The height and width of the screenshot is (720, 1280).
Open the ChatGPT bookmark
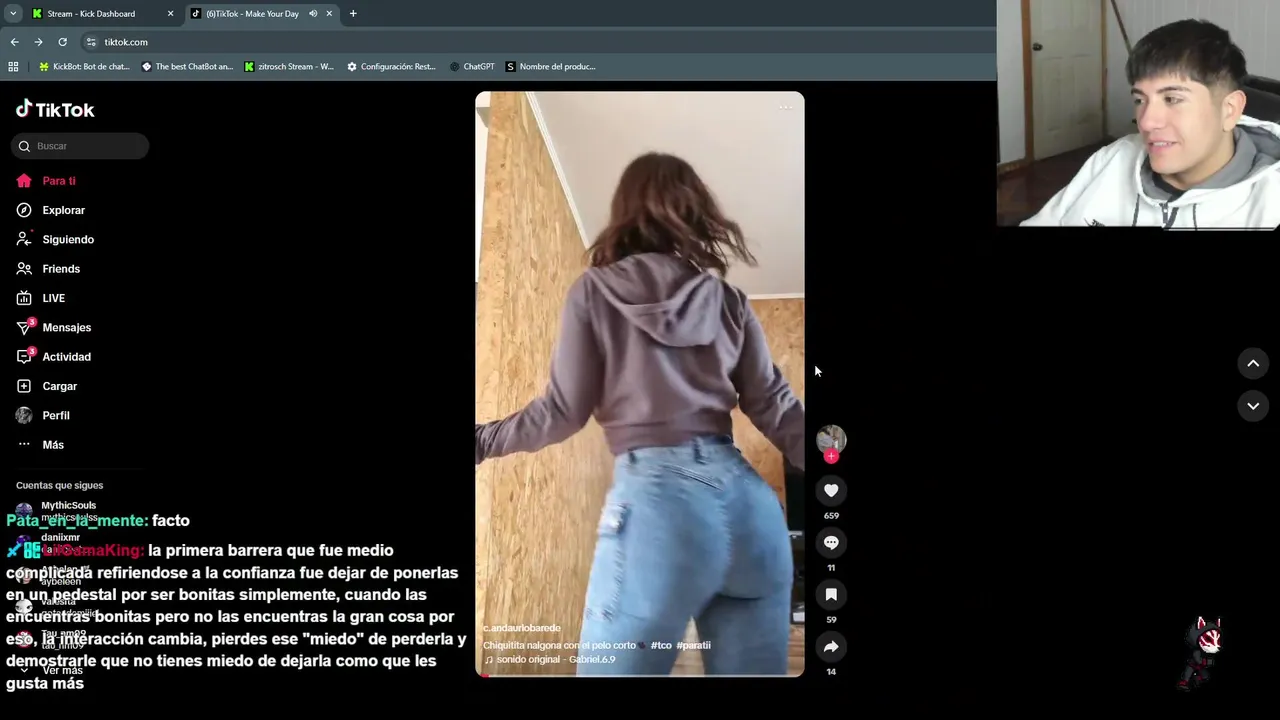[x=472, y=67]
